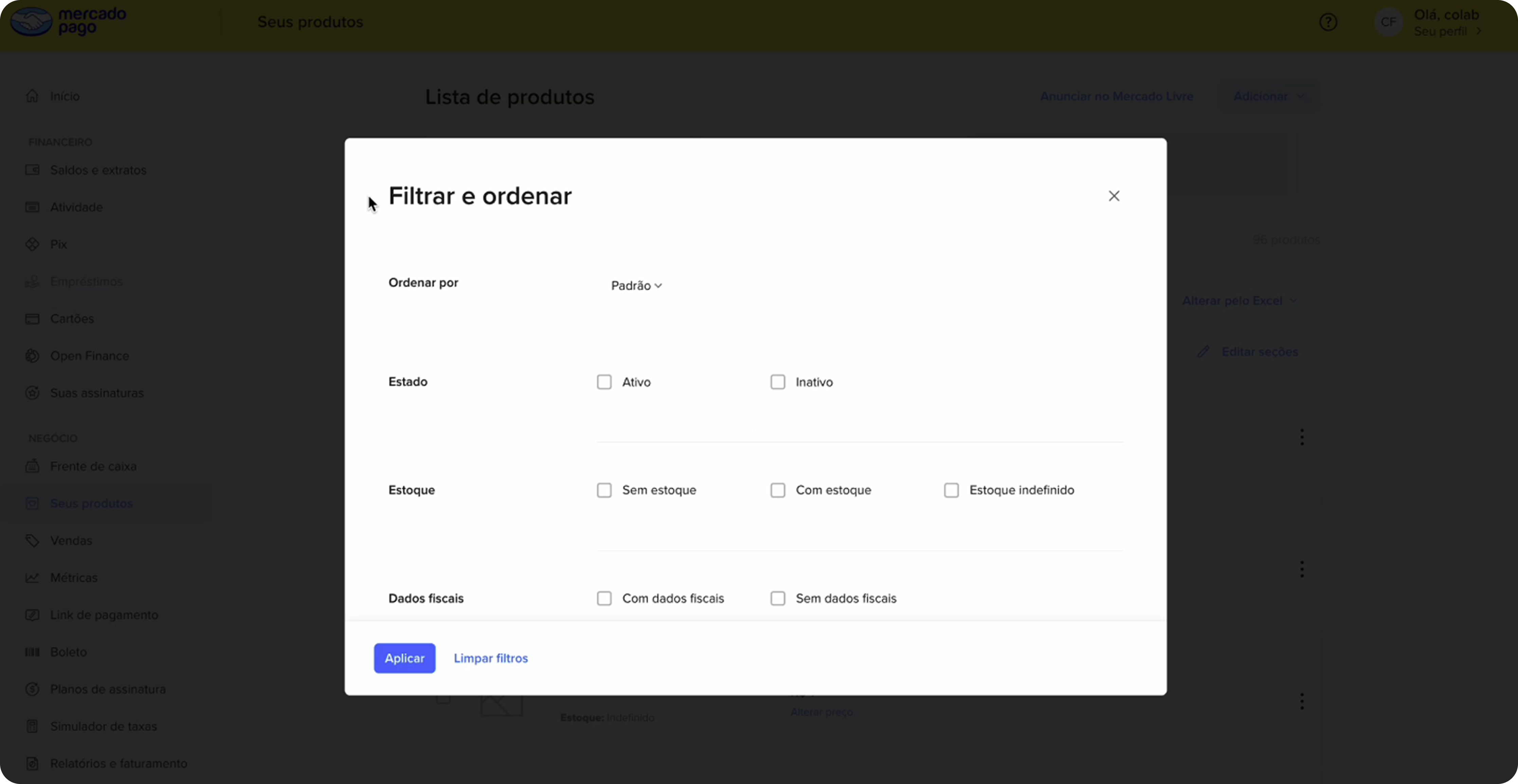
Task: Check the Sem estoque checkbox
Action: [604, 490]
